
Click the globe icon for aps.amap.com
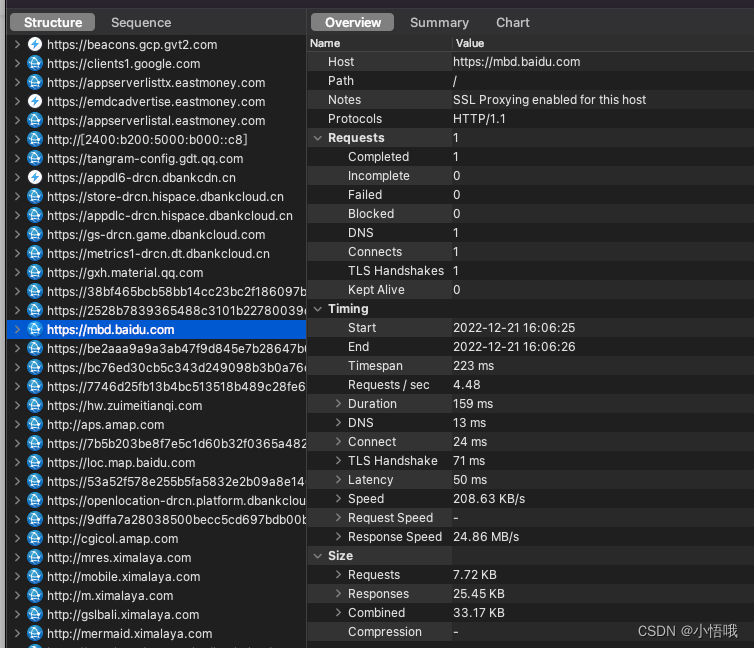[x=35, y=424]
